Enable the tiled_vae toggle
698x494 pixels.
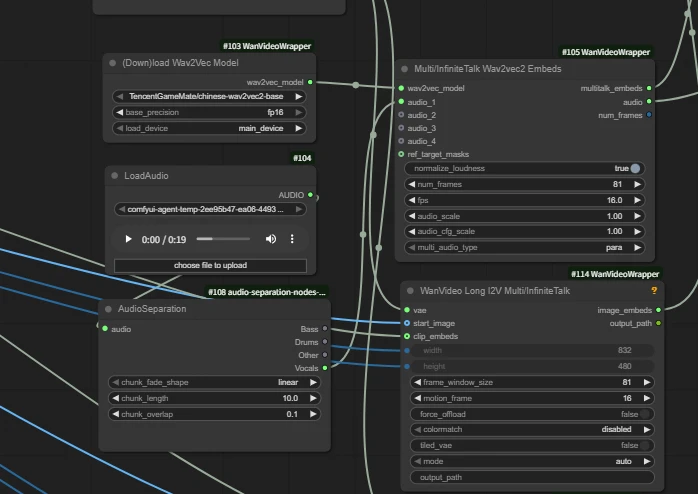[646, 445]
